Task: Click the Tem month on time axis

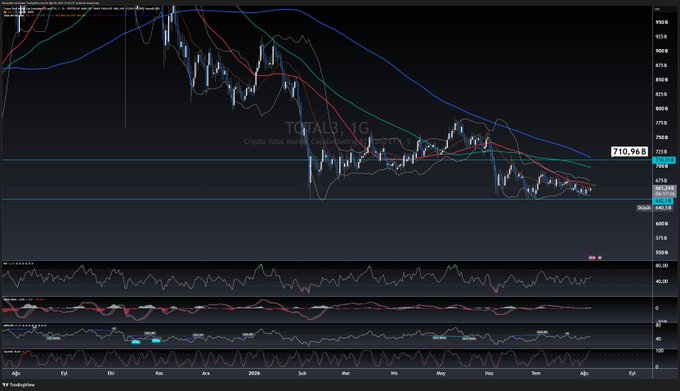Action: tap(536, 373)
